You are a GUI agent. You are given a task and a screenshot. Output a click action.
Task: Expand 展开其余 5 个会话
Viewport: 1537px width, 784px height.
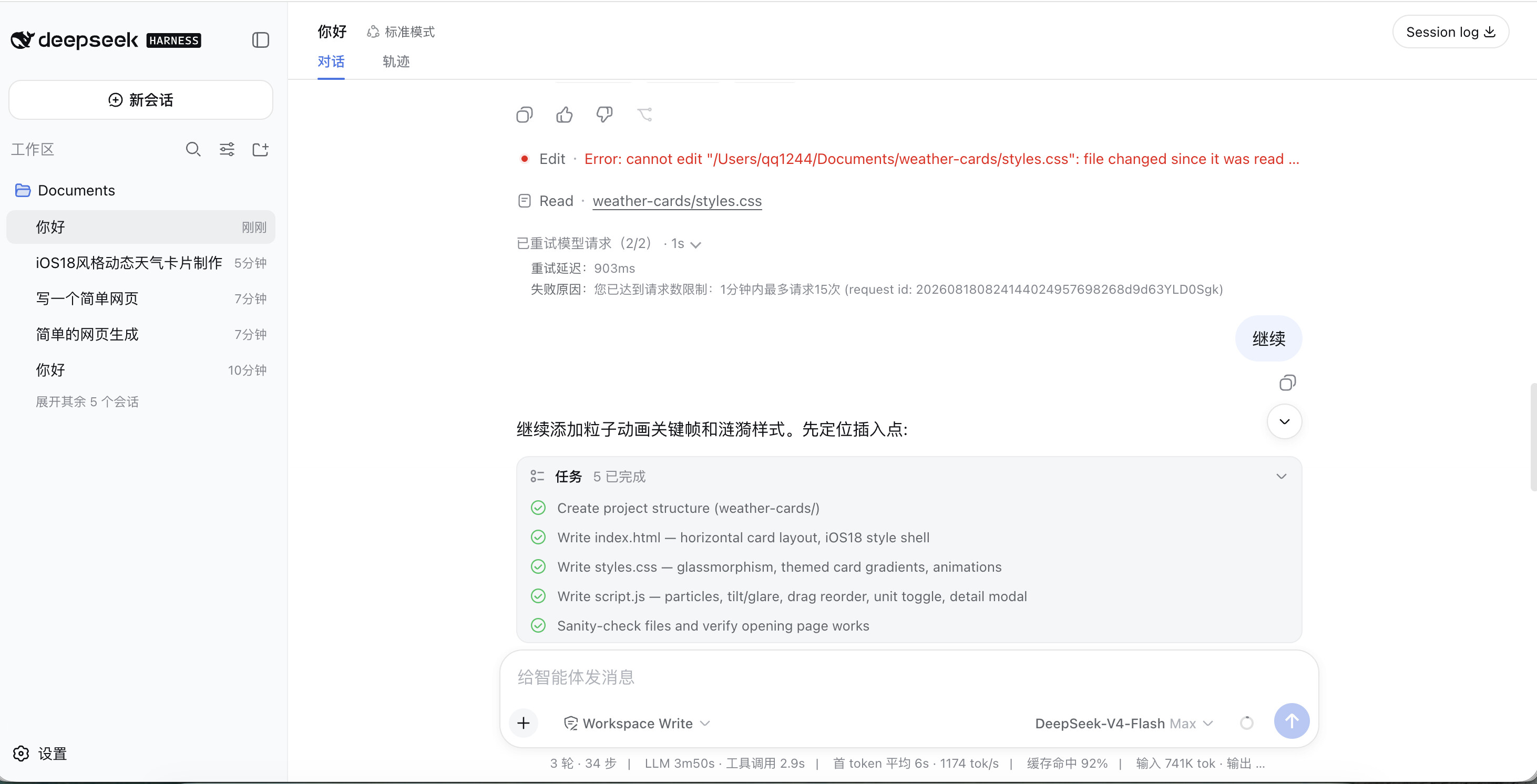point(87,401)
